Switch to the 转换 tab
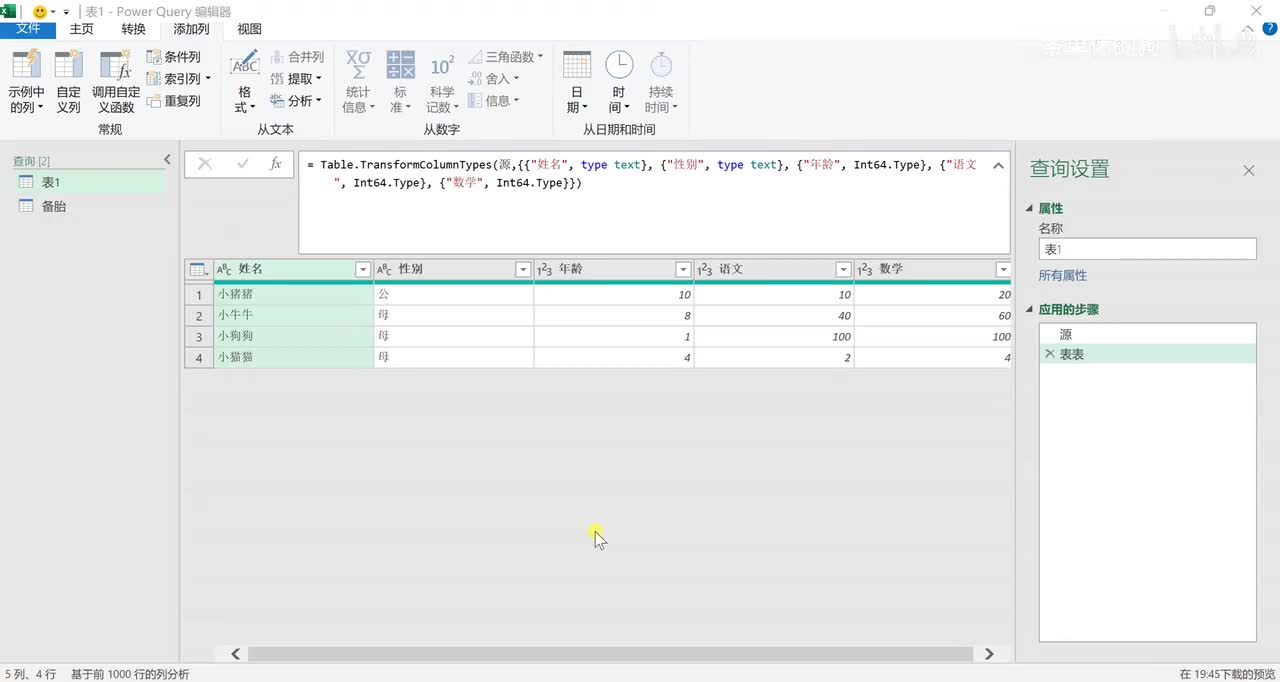Image resolution: width=1280 pixels, height=682 pixels. (x=133, y=29)
